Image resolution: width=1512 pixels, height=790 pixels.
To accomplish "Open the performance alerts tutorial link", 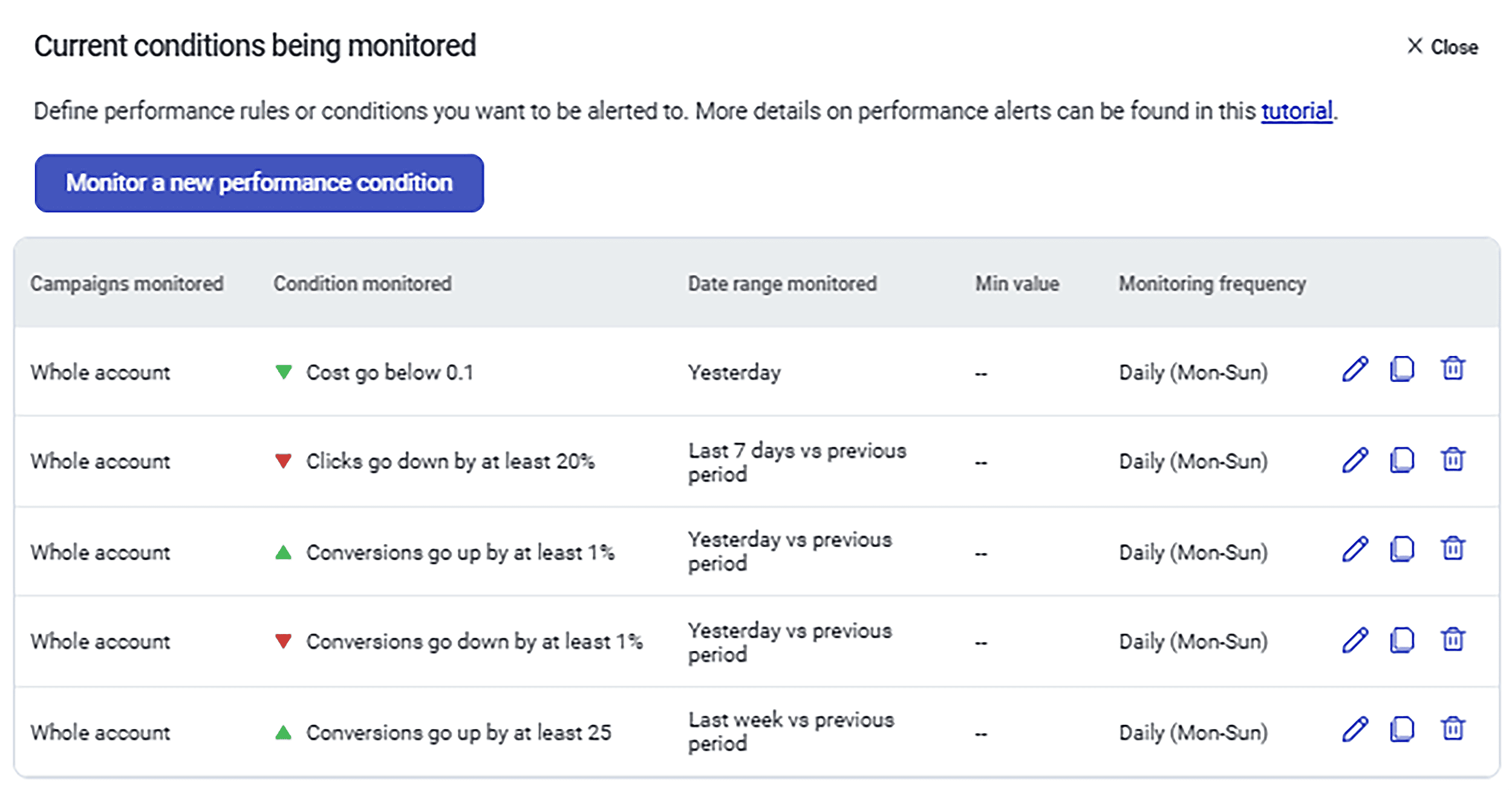I will pos(1296,111).
